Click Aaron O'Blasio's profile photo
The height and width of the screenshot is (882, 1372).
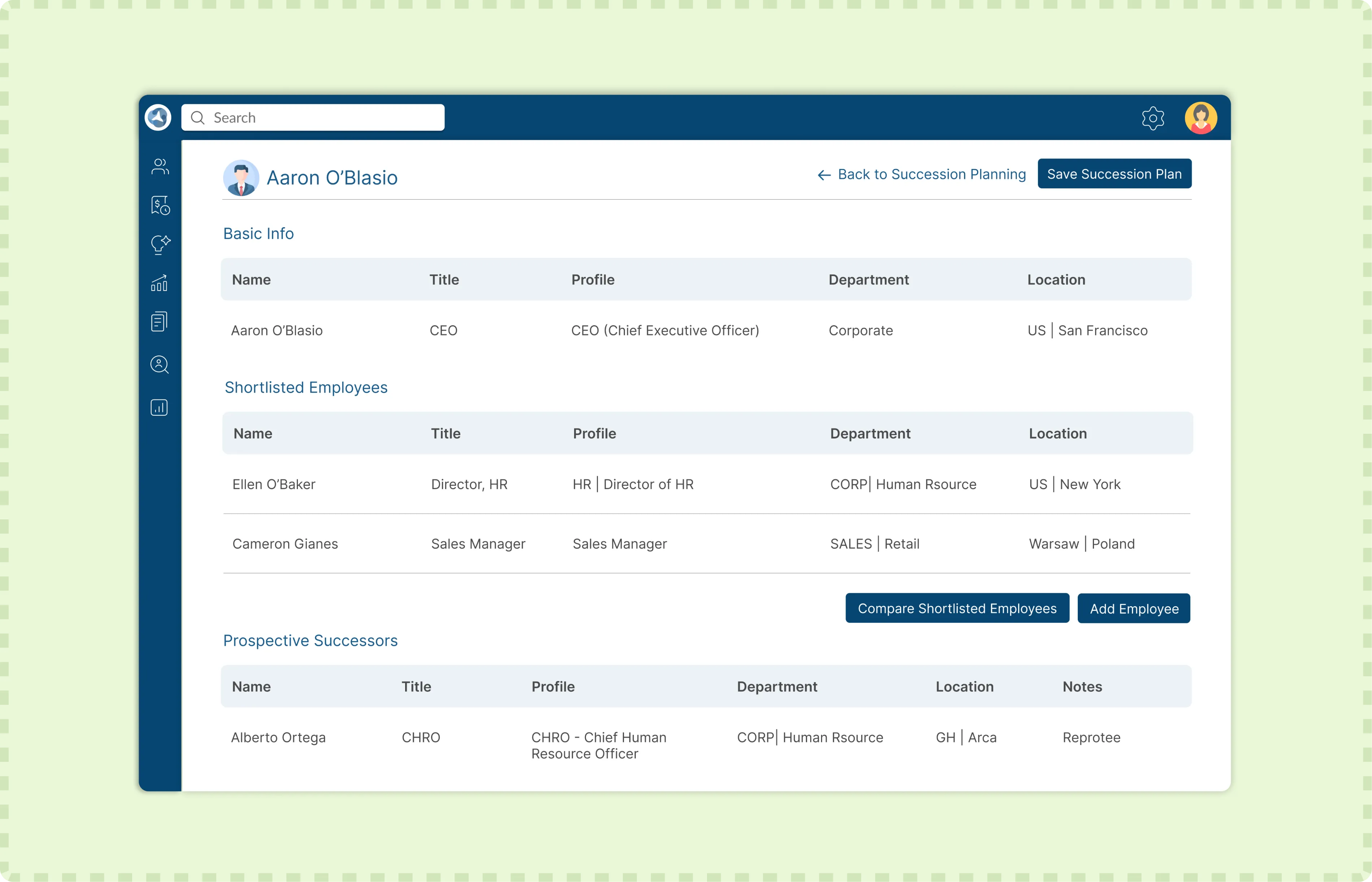(x=241, y=178)
